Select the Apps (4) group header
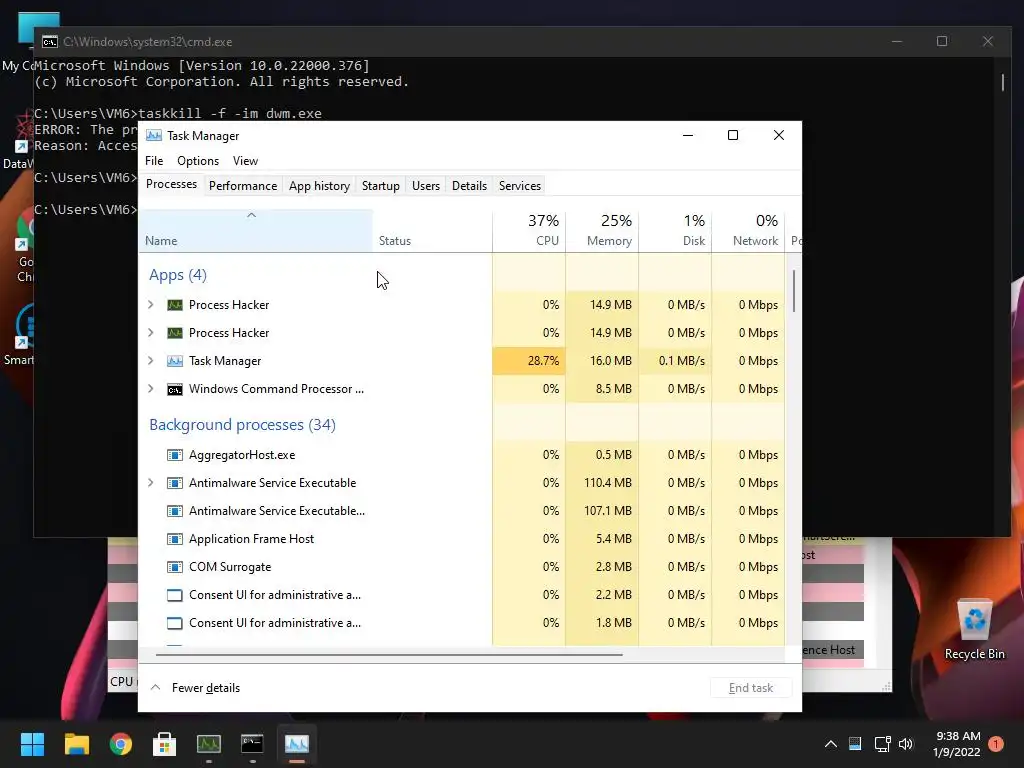The image size is (1024, 768). [178, 275]
